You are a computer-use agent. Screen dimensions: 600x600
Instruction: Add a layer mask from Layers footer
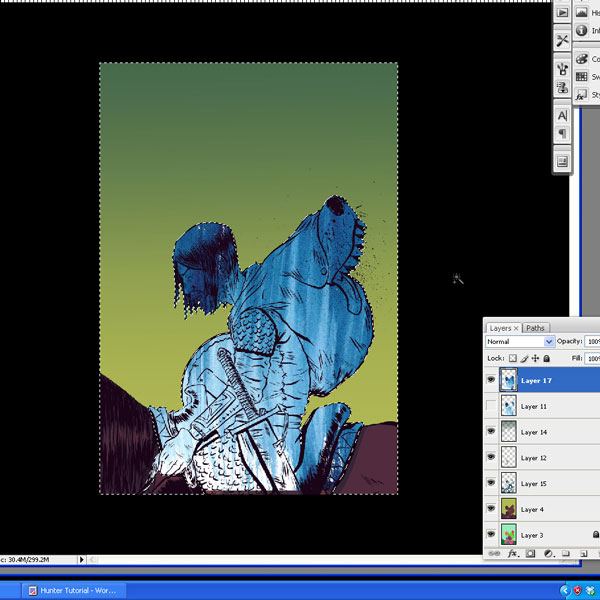pyautogui.click(x=530, y=553)
